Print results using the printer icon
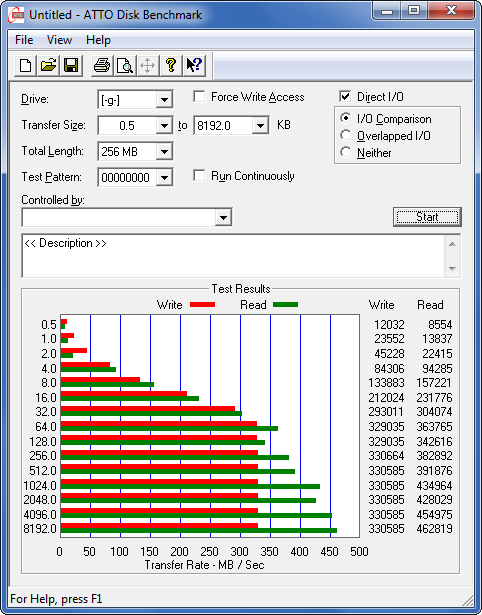The image size is (482, 615). (x=102, y=66)
